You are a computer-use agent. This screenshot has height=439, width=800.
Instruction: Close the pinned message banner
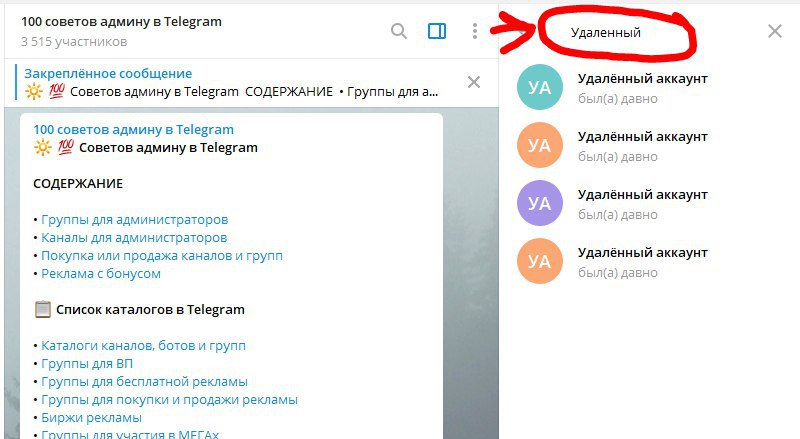point(474,82)
